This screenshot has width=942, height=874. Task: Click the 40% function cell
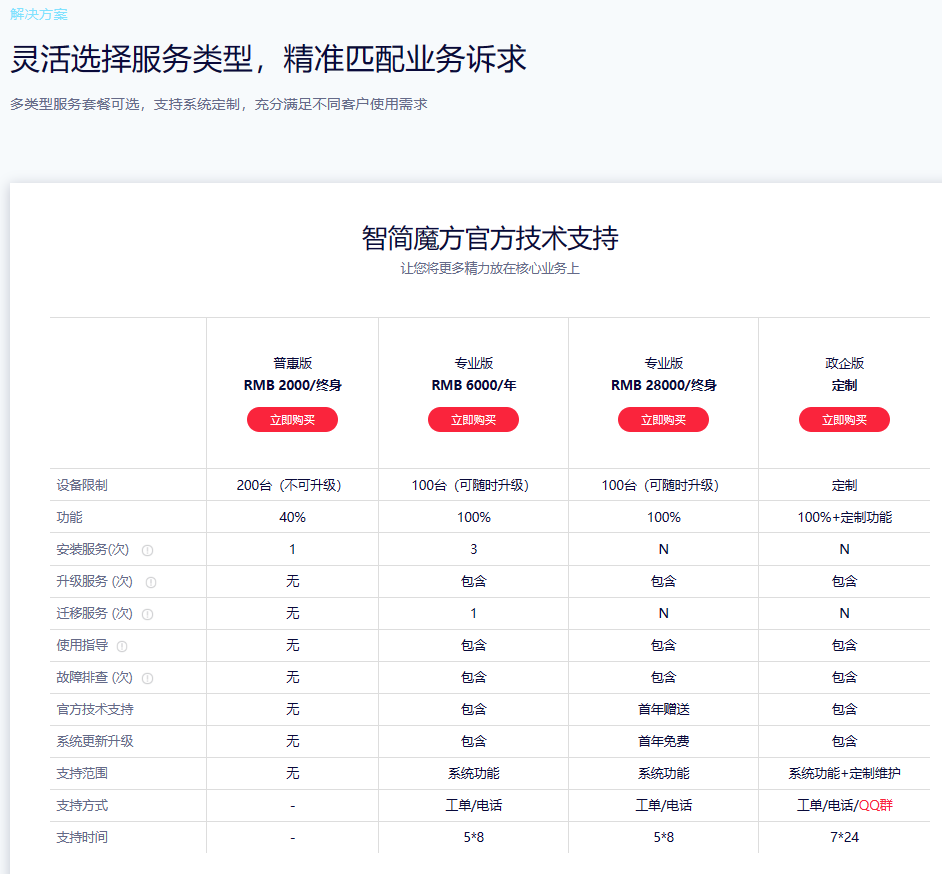pyautogui.click(x=293, y=517)
